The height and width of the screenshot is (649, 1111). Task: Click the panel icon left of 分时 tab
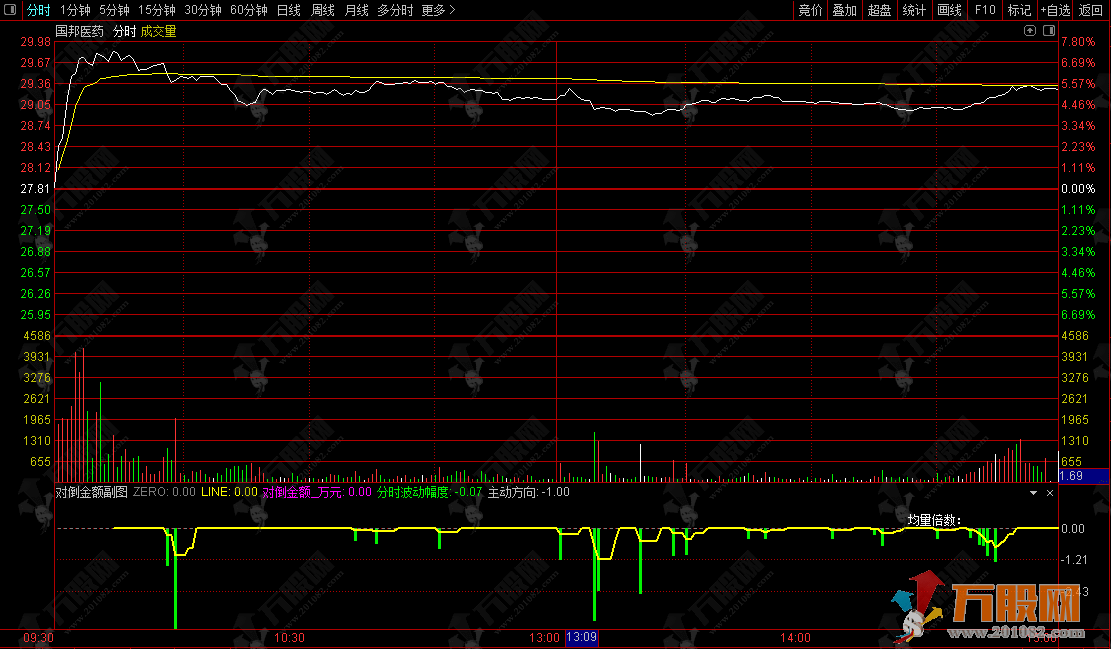(11, 10)
